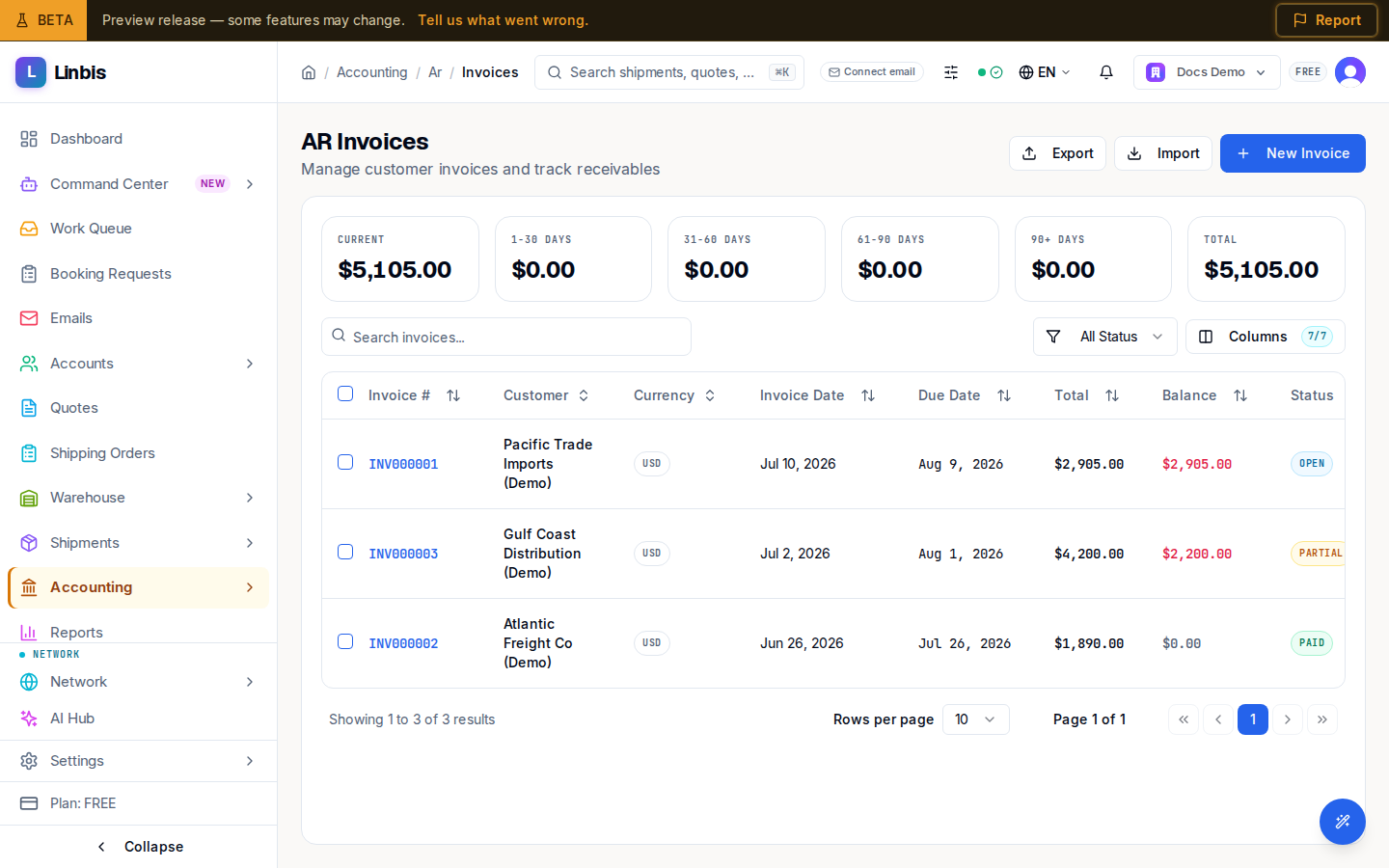Open the display settings sliders icon
The height and width of the screenshot is (868, 1389).
coord(951,72)
